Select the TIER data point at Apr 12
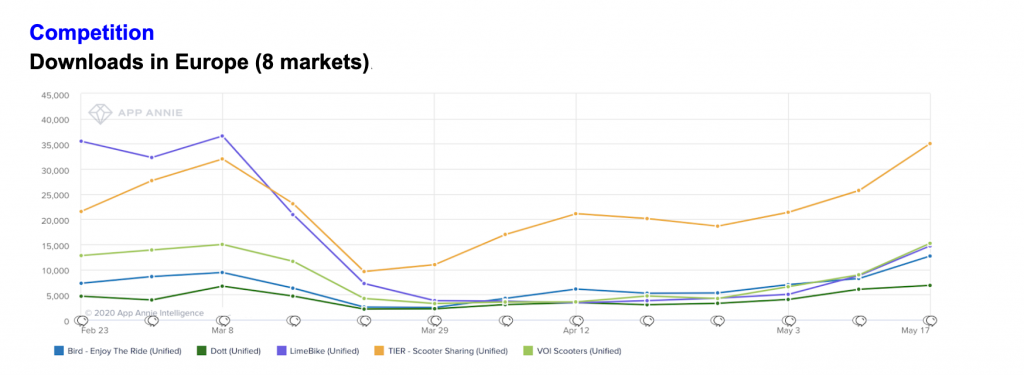The image size is (1024, 375). [576, 214]
